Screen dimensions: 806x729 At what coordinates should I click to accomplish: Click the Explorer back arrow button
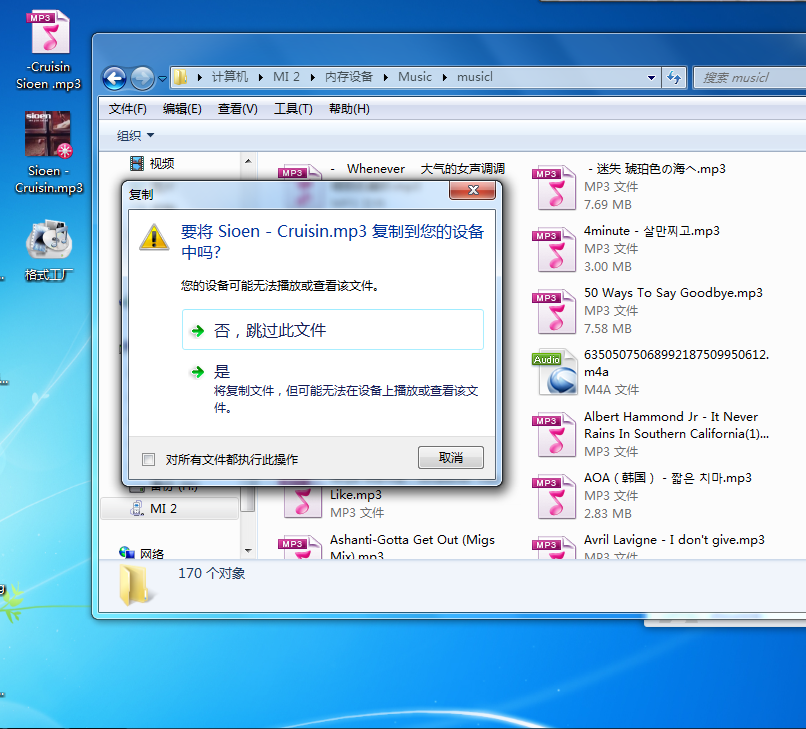click(114, 78)
